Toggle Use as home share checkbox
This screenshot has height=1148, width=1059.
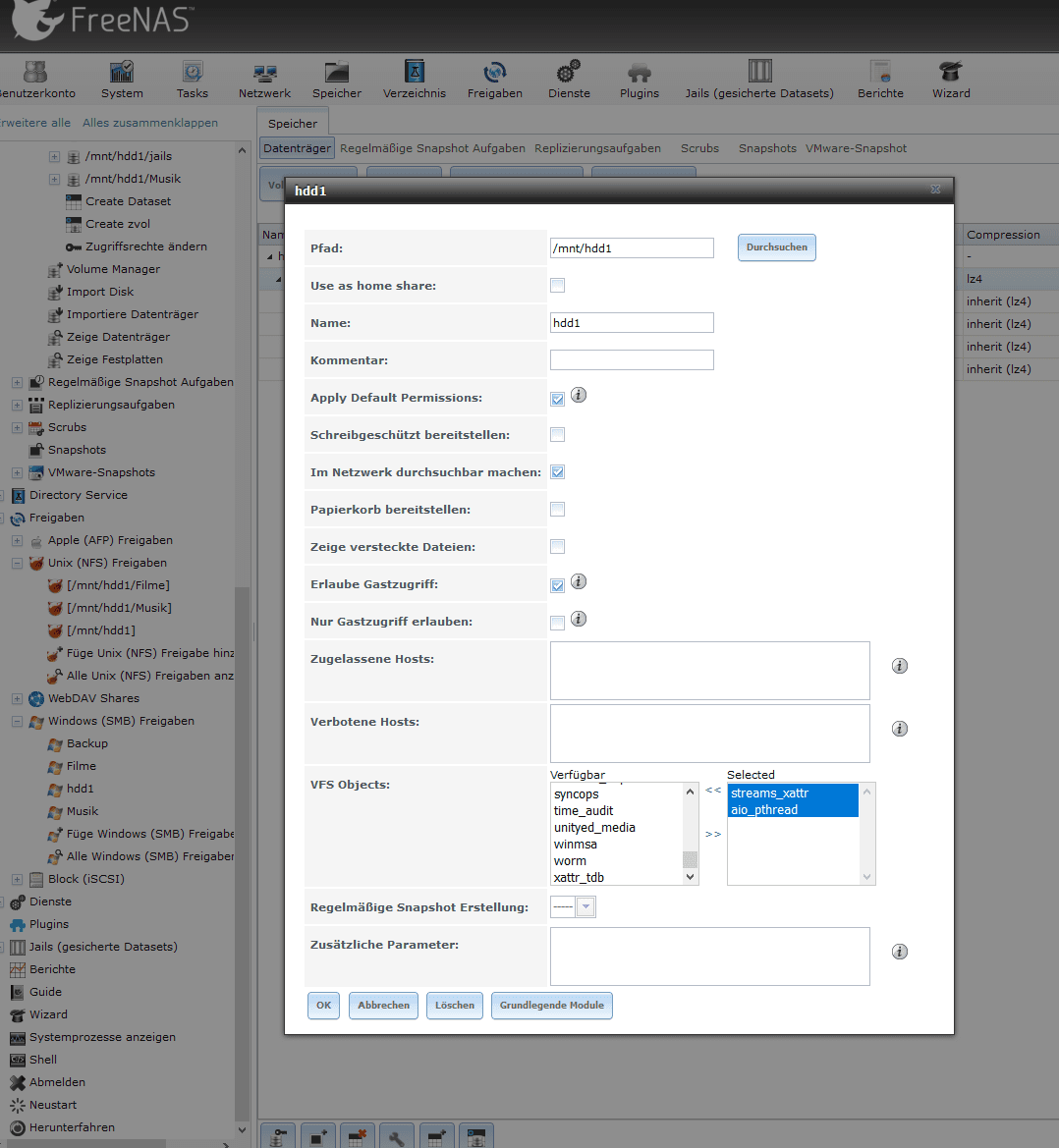click(x=557, y=286)
